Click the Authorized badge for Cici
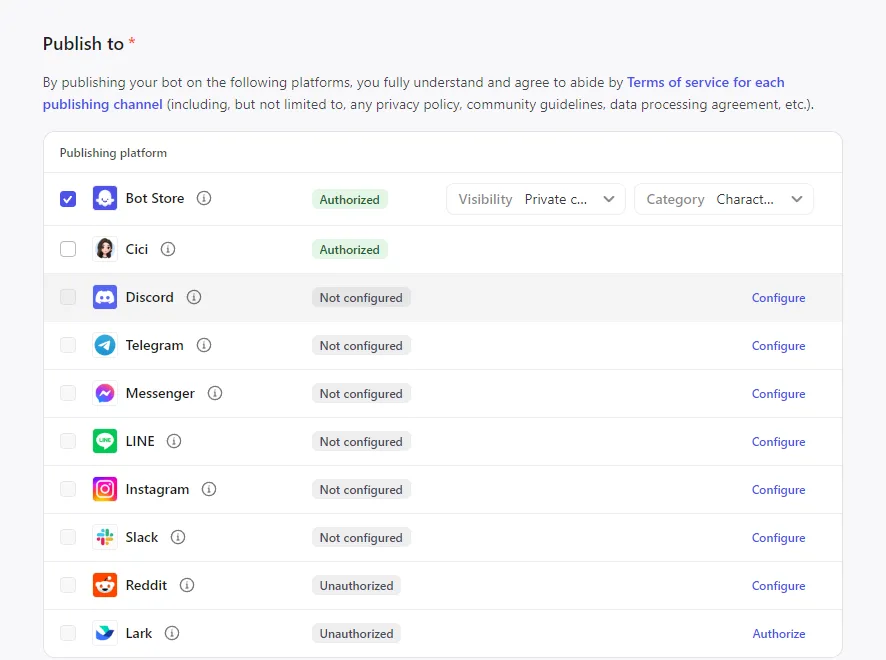Image resolution: width=886 pixels, height=660 pixels. tap(350, 250)
